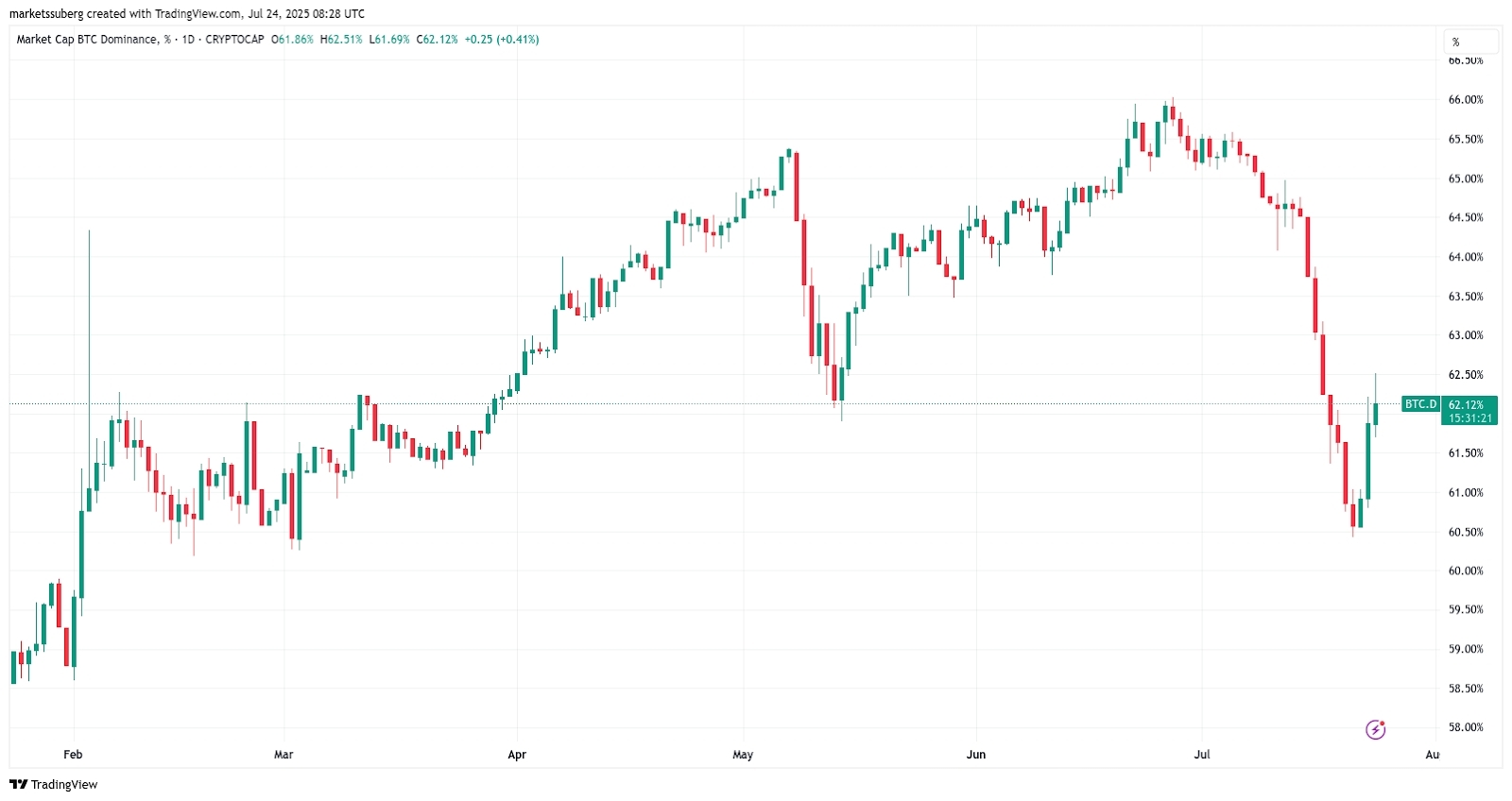
Task: Click the high value H62.51%
Action: click(x=341, y=40)
